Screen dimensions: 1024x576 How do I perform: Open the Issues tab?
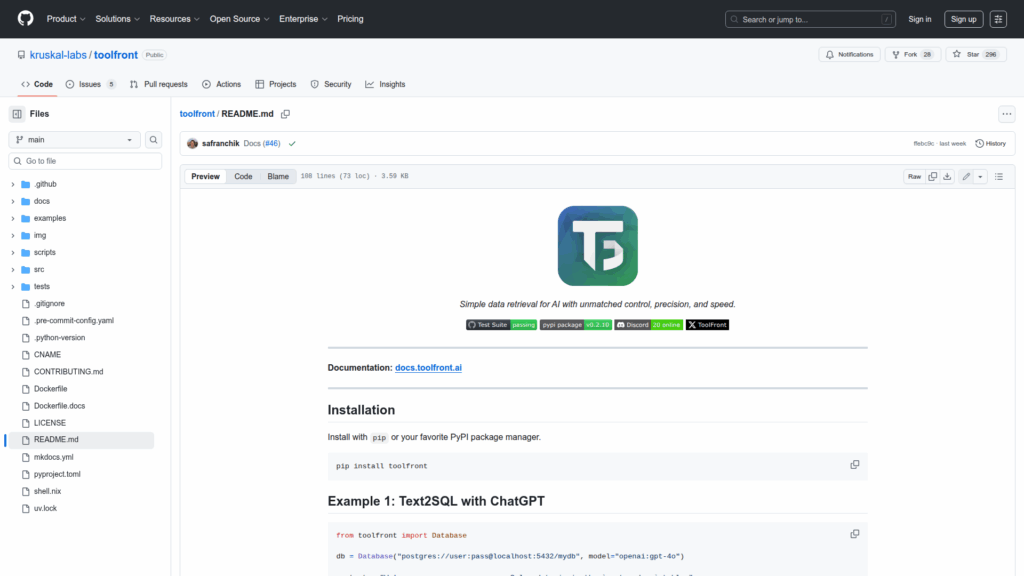(90, 84)
